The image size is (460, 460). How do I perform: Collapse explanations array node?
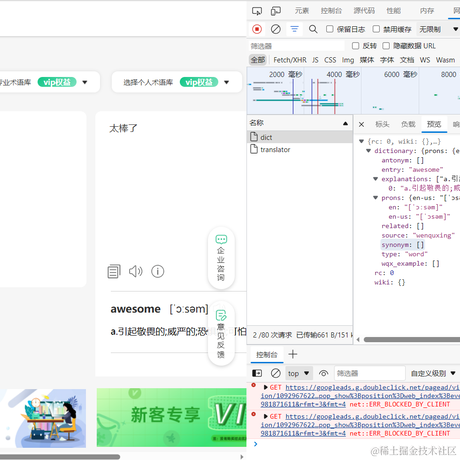(376, 179)
